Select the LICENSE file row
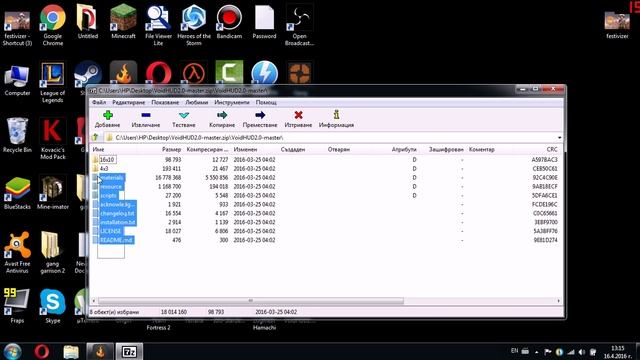The width and height of the screenshot is (640, 360). 325,231
